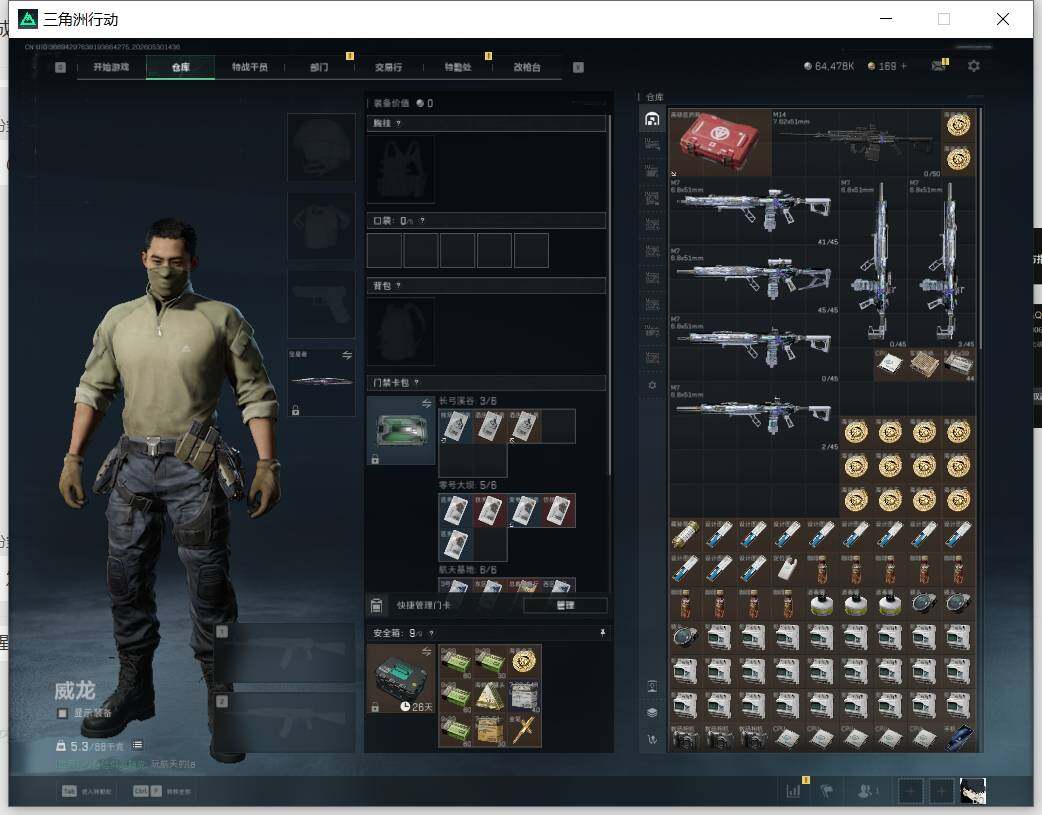Click the 管理 keycard button
The height and width of the screenshot is (815, 1042).
tap(566, 605)
